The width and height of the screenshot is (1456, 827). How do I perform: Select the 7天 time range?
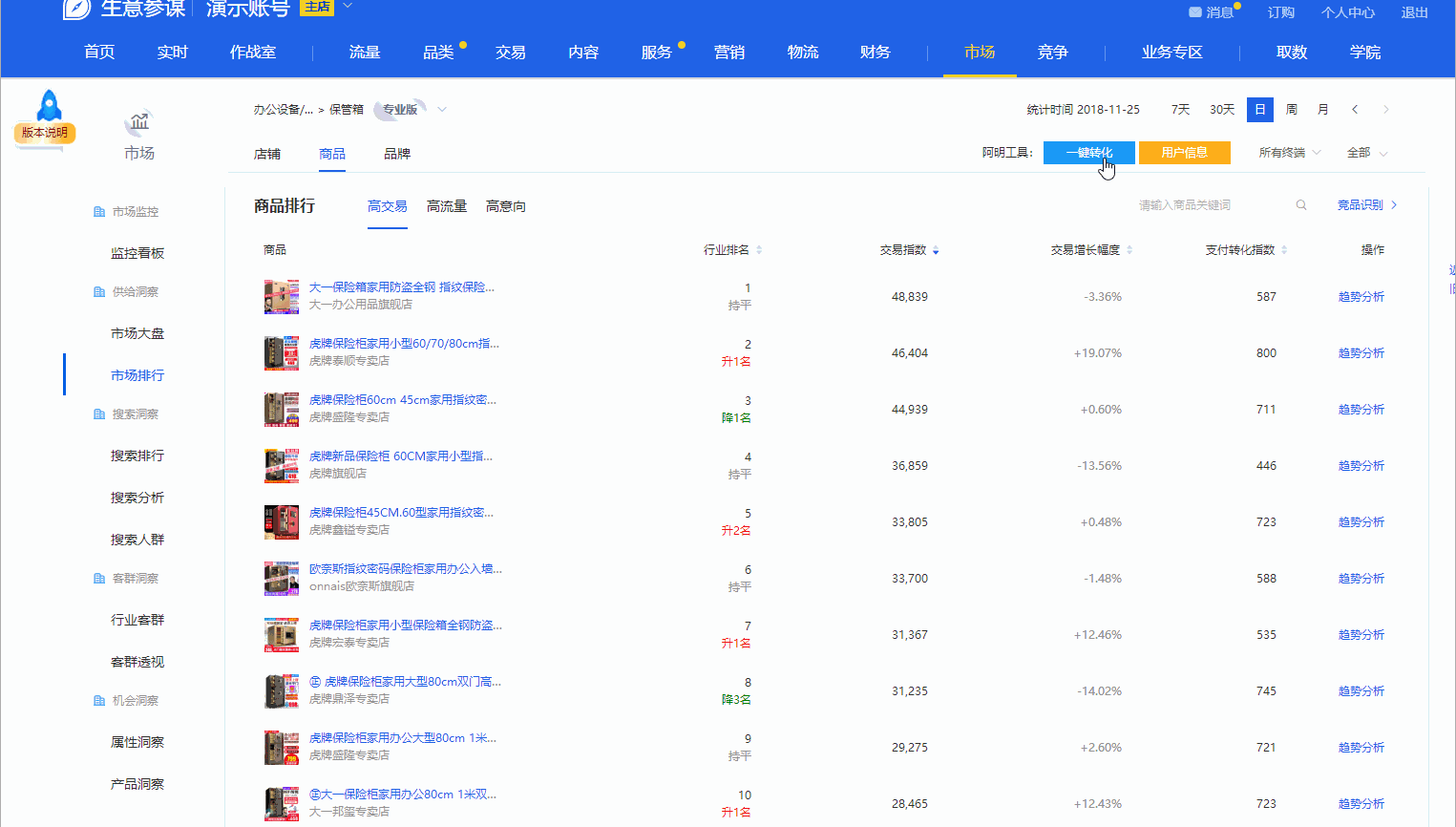click(x=1181, y=110)
